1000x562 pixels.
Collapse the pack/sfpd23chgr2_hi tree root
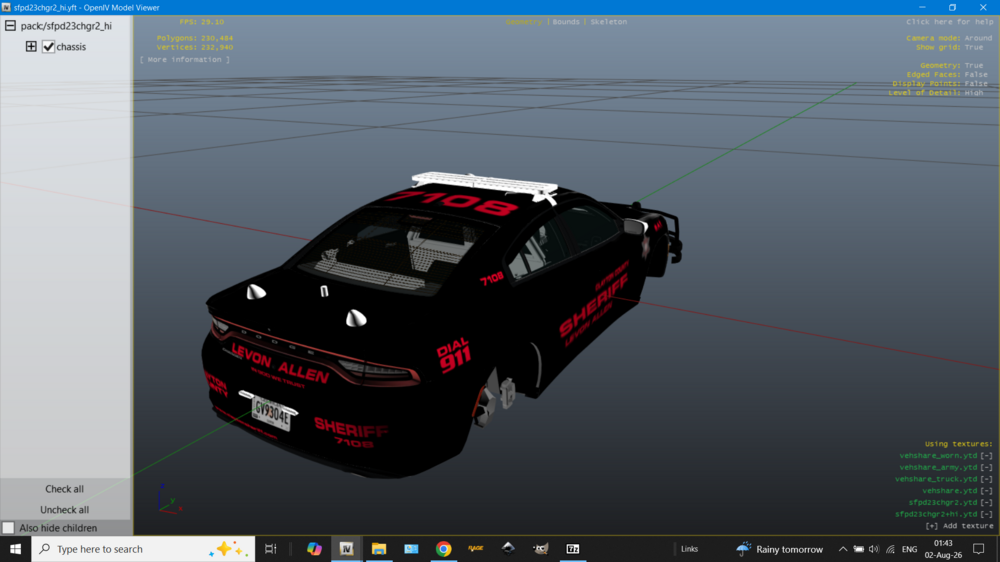pos(10,26)
